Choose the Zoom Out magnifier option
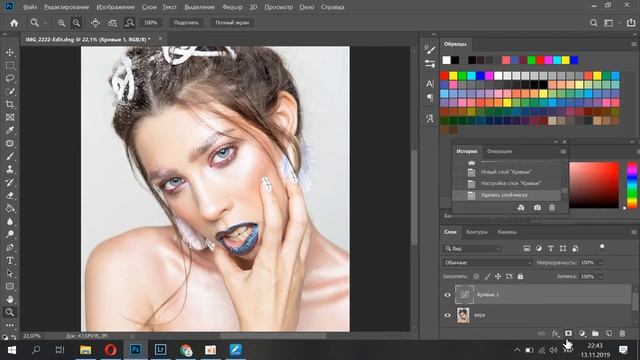This screenshot has height=360, width=640. coord(76,23)
